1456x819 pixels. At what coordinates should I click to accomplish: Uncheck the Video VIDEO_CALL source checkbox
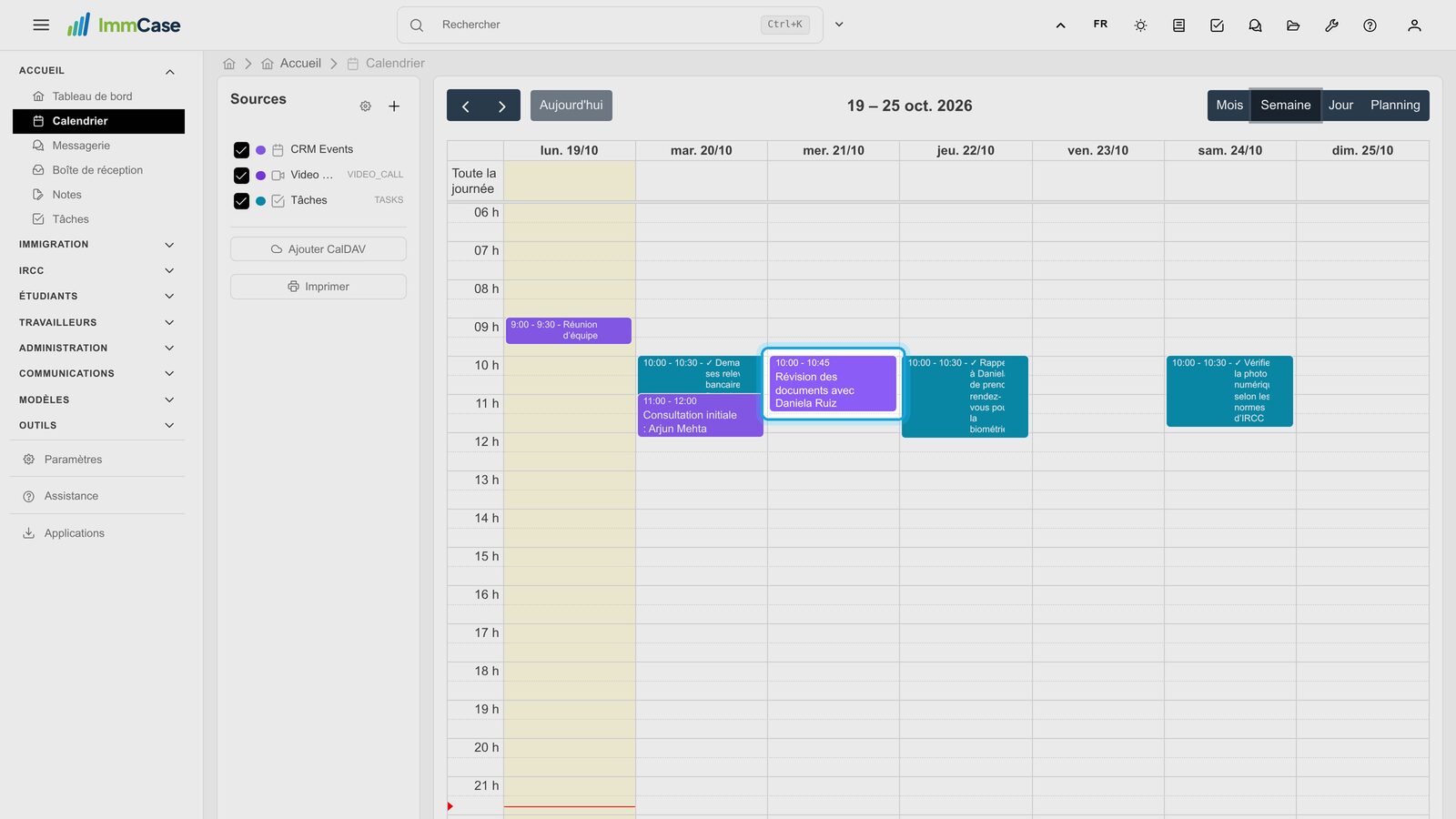click(241, 176)
